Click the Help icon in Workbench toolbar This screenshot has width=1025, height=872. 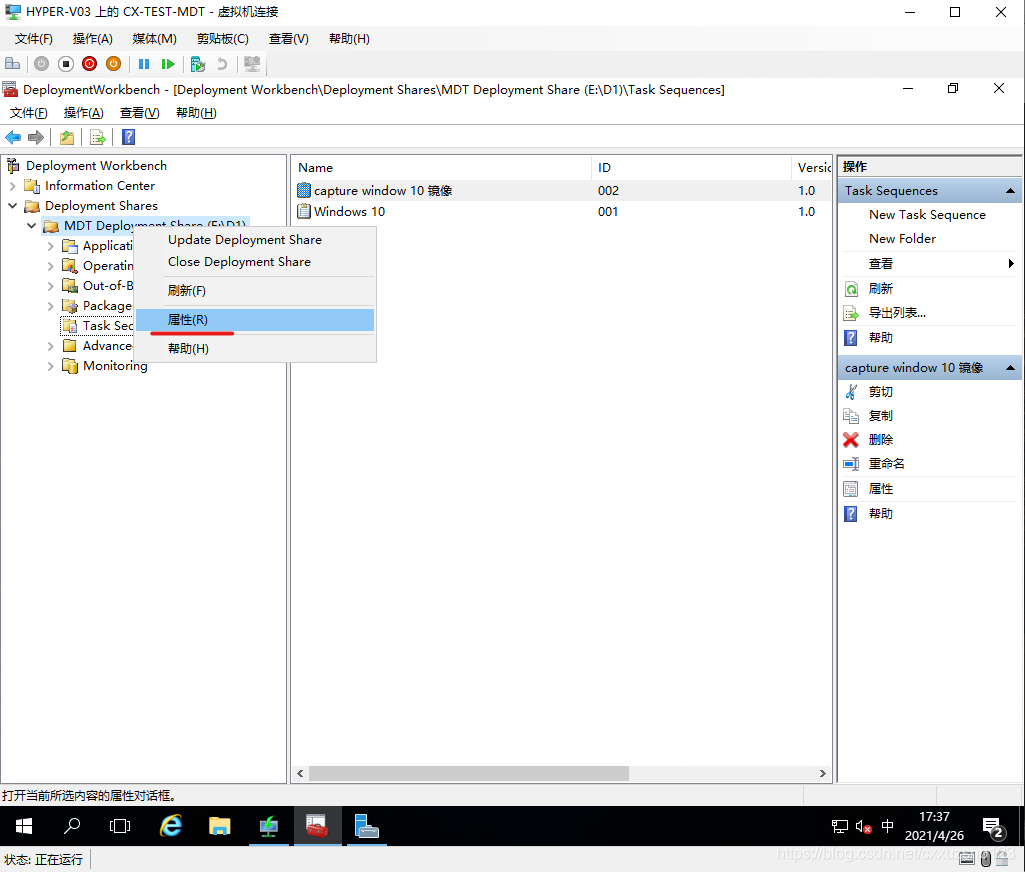[129, 137]
